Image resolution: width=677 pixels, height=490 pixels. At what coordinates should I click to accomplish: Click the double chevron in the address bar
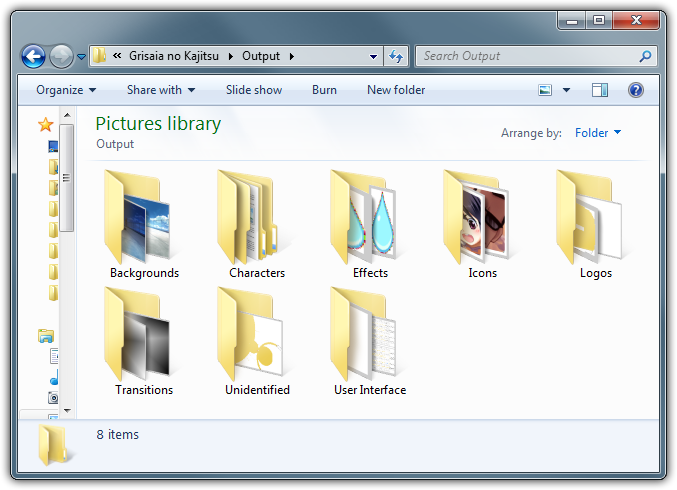click(117, 56)
